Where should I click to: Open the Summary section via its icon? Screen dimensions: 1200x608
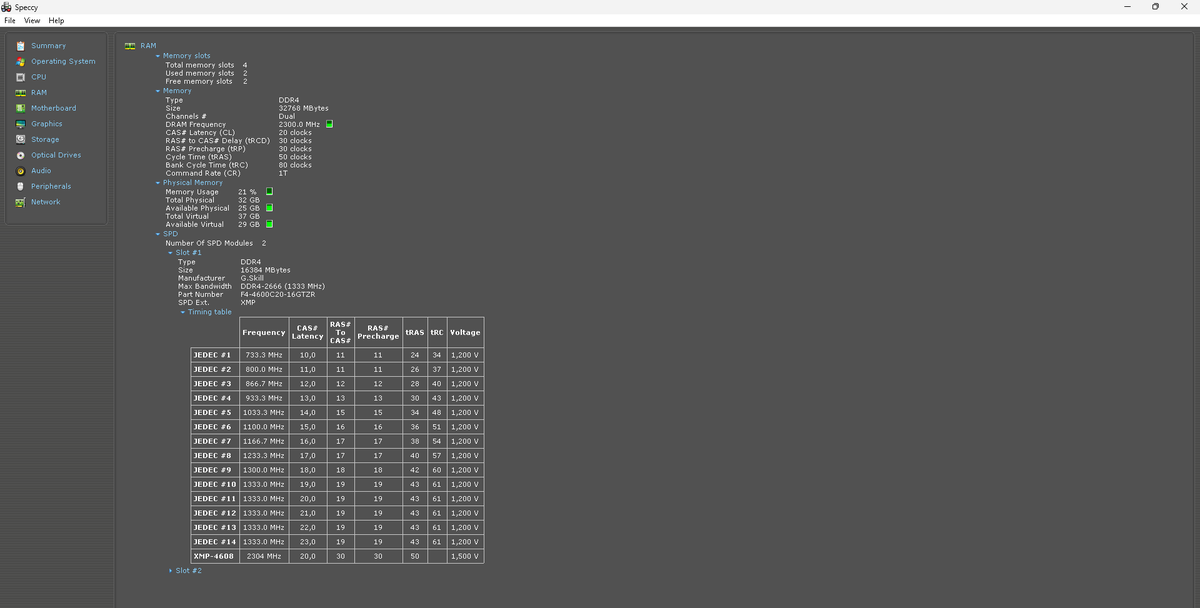pyautogui.click(x=20, y=45)
